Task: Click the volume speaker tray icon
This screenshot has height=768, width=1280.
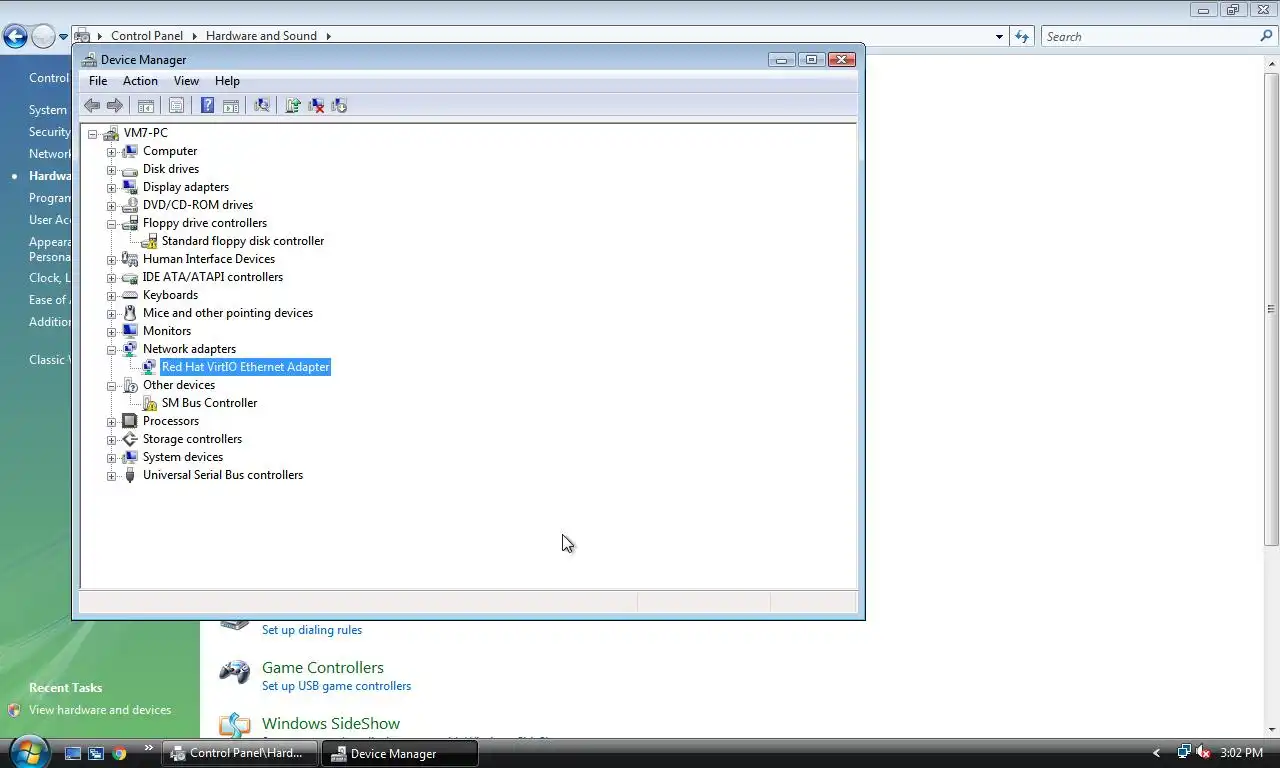Action: [x=1204, y=753]
